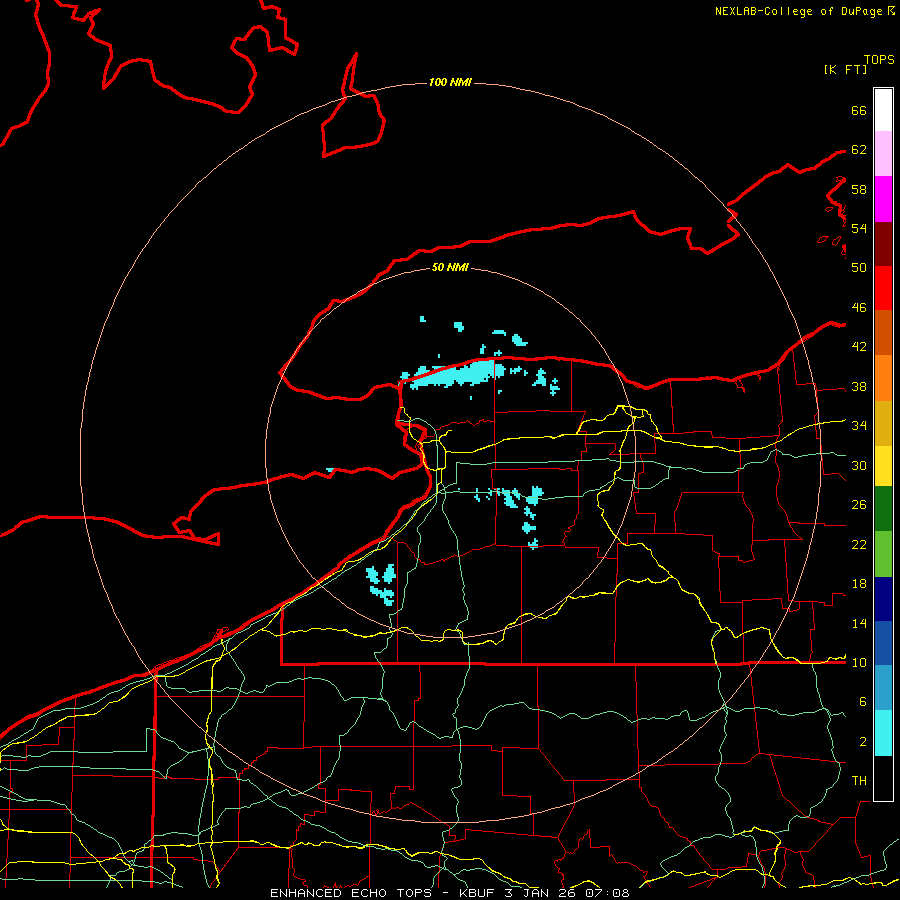This screenshot has height=900, width=900.
Task: Click the legend value 34
Action: coord(859,426)
